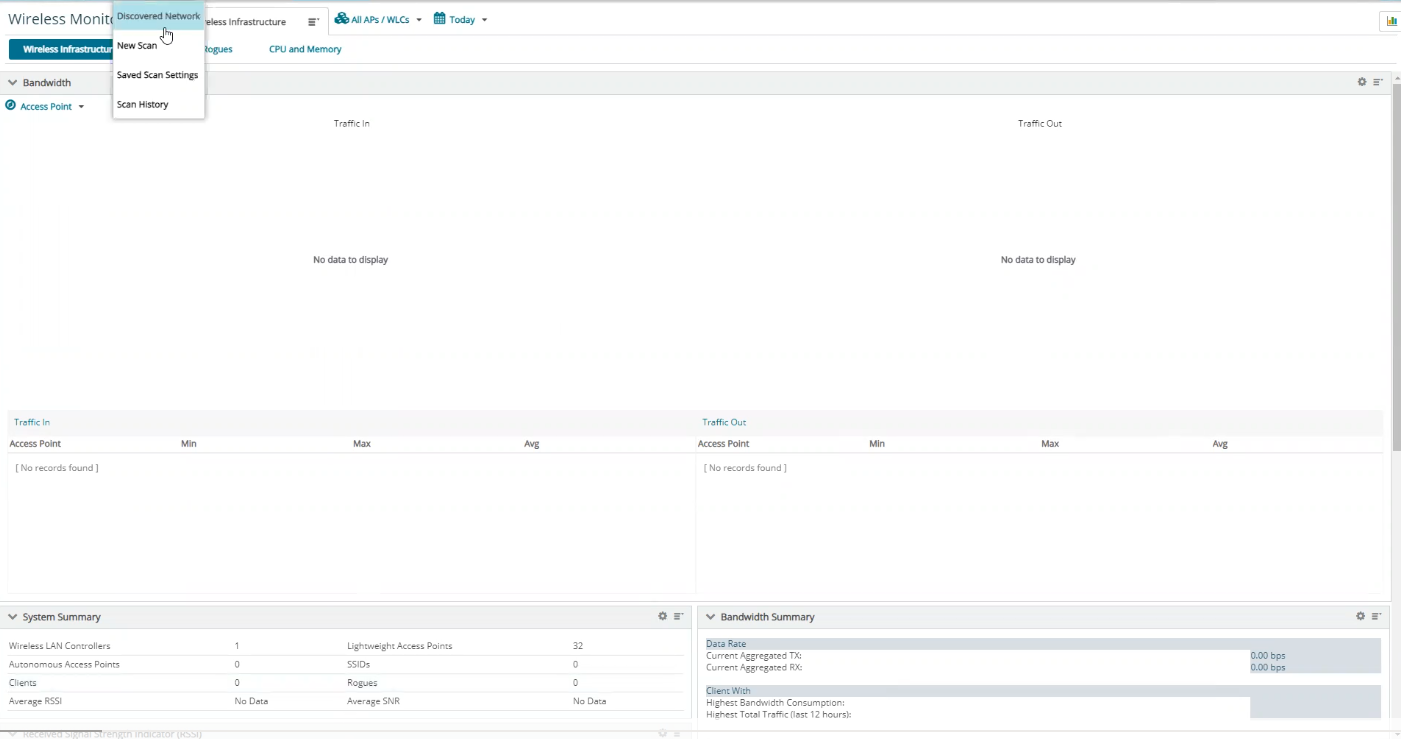Open the Bandwidth Summary options menu icon
Image resolution: width=1401 pixels, height=739 pixels.
(x=1376, y=617)
